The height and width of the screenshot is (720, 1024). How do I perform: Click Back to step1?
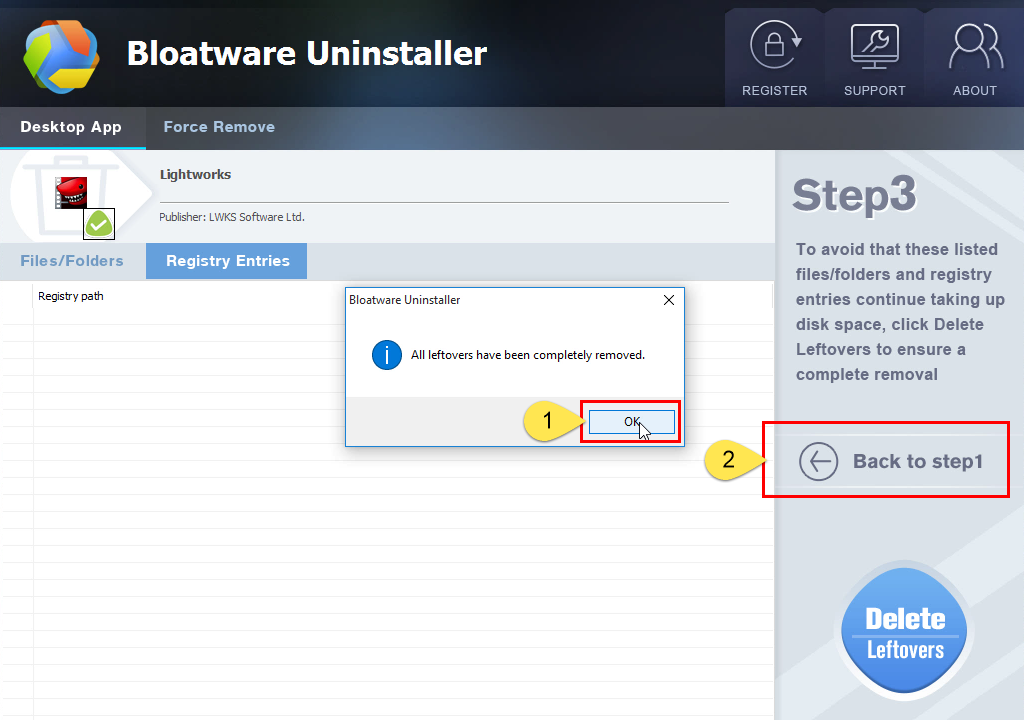coord(891,461)
